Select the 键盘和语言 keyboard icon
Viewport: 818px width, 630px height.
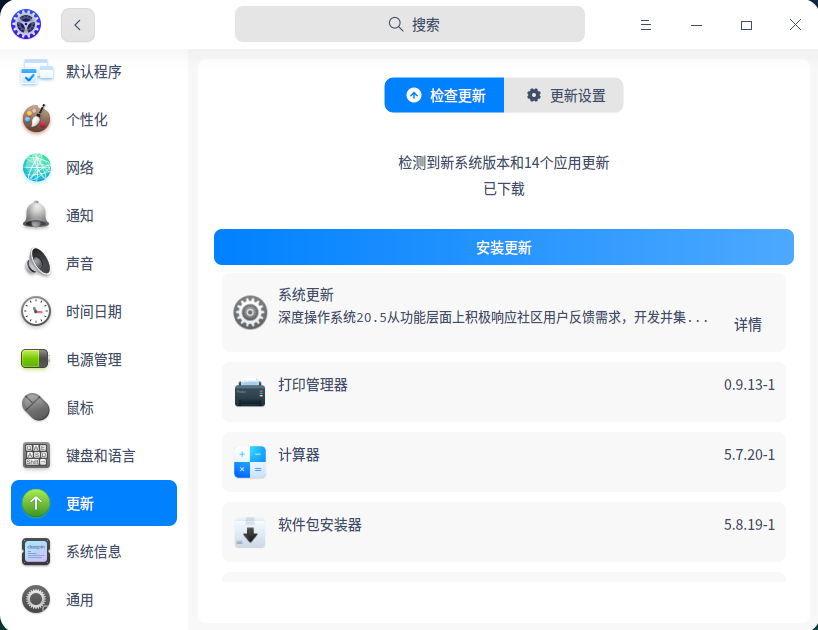click(x=36, y=455)
